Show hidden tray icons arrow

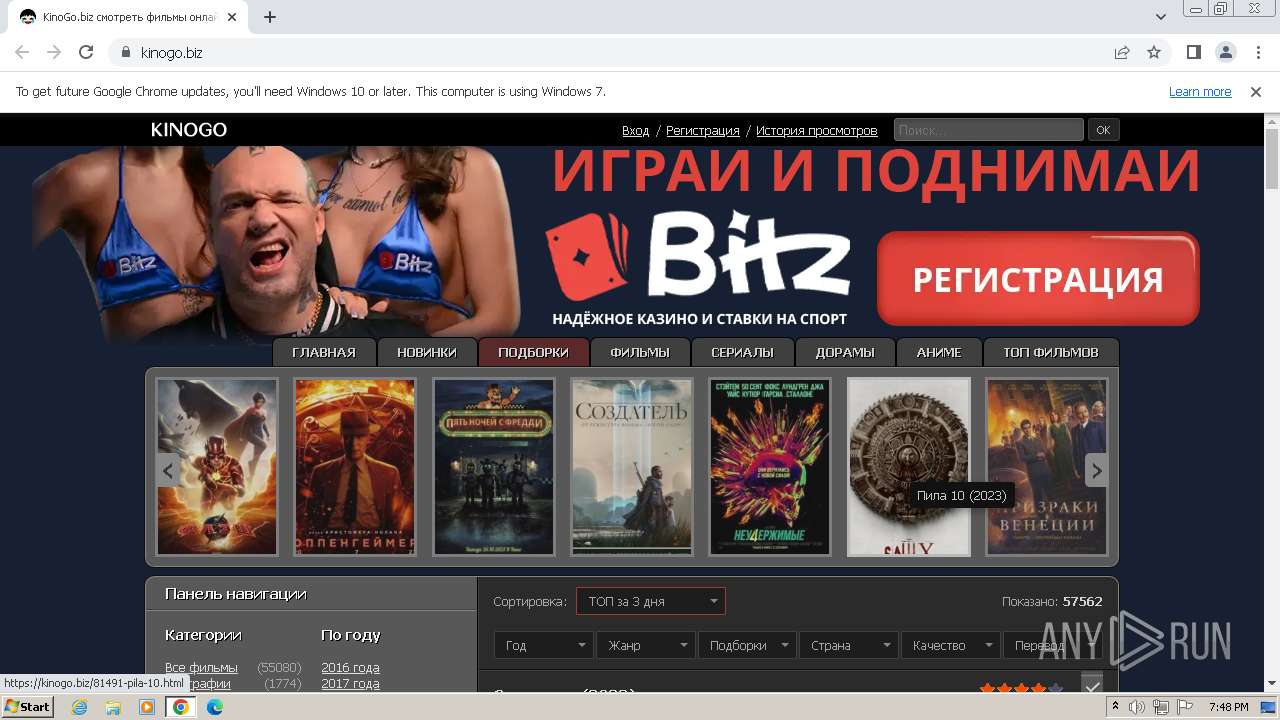1116,707
